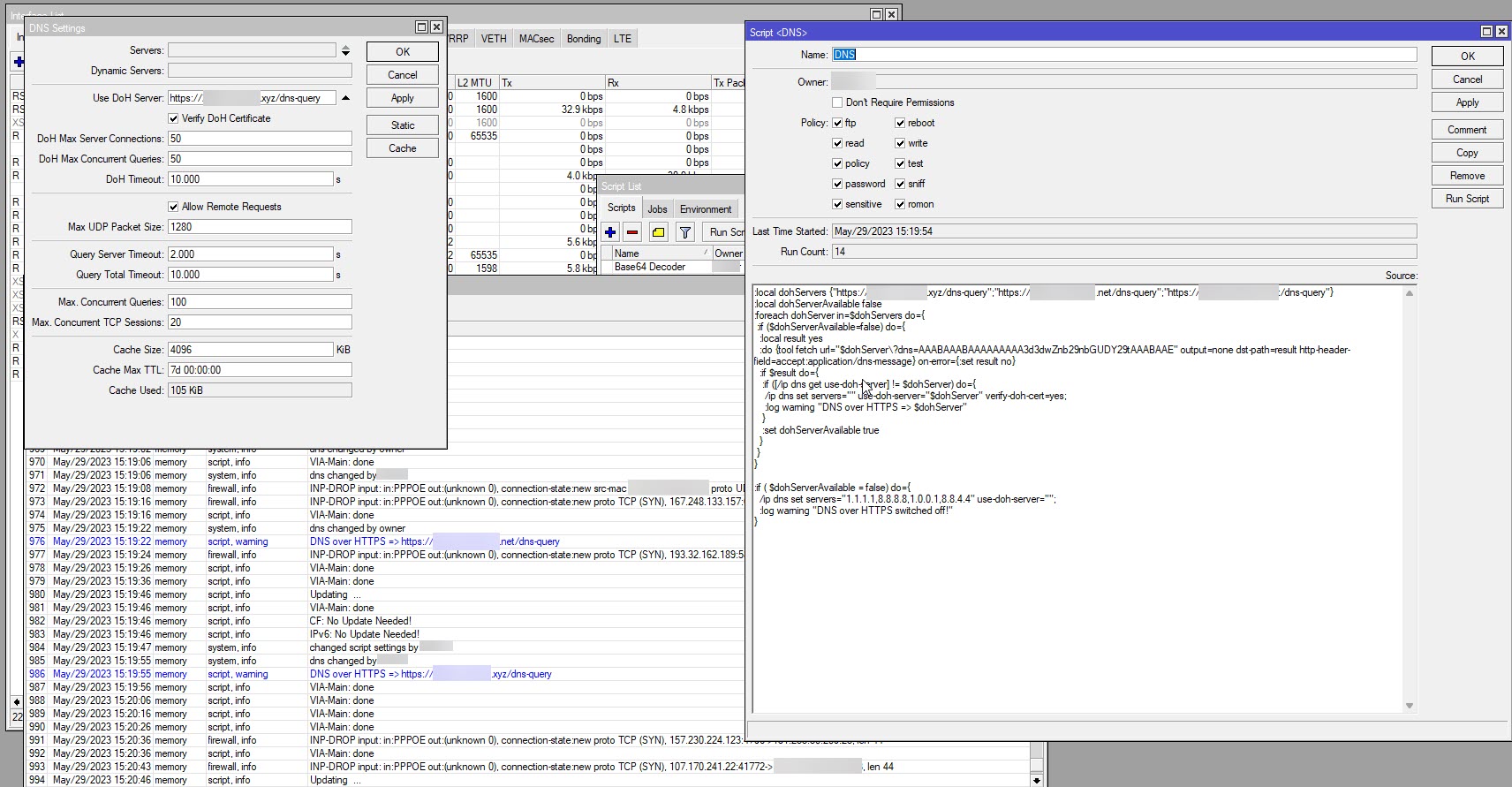Viewport: 1512px width, 787px height.
Task: Switch to MACsec tab
Action: point(536,39)
